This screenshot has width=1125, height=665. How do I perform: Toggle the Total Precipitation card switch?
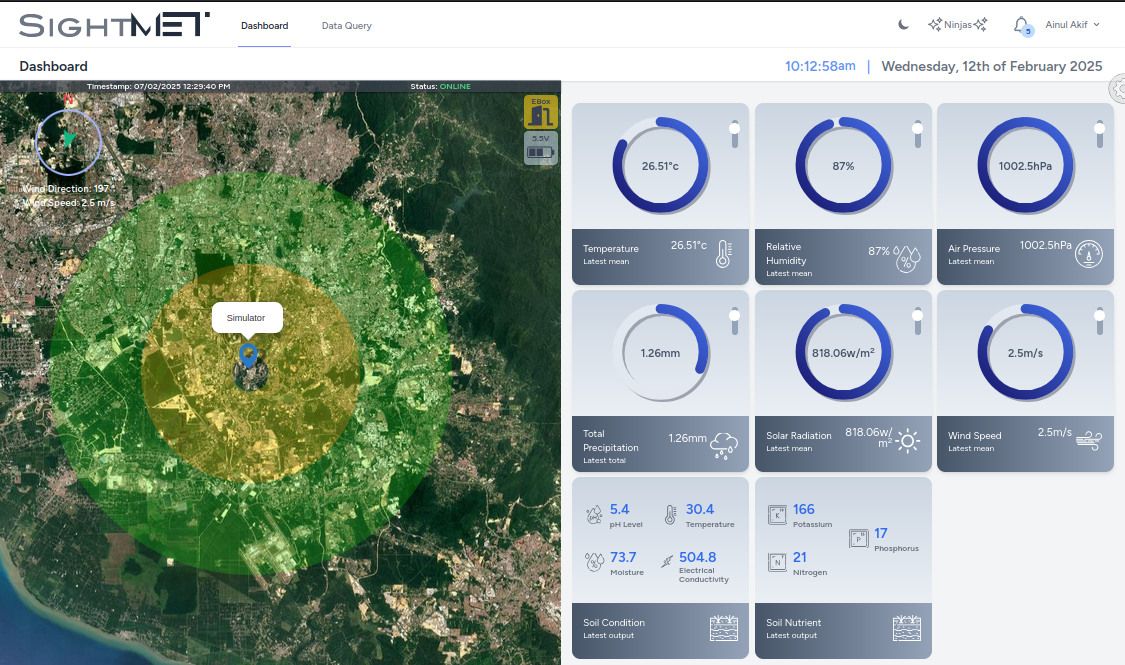(735, 321)
